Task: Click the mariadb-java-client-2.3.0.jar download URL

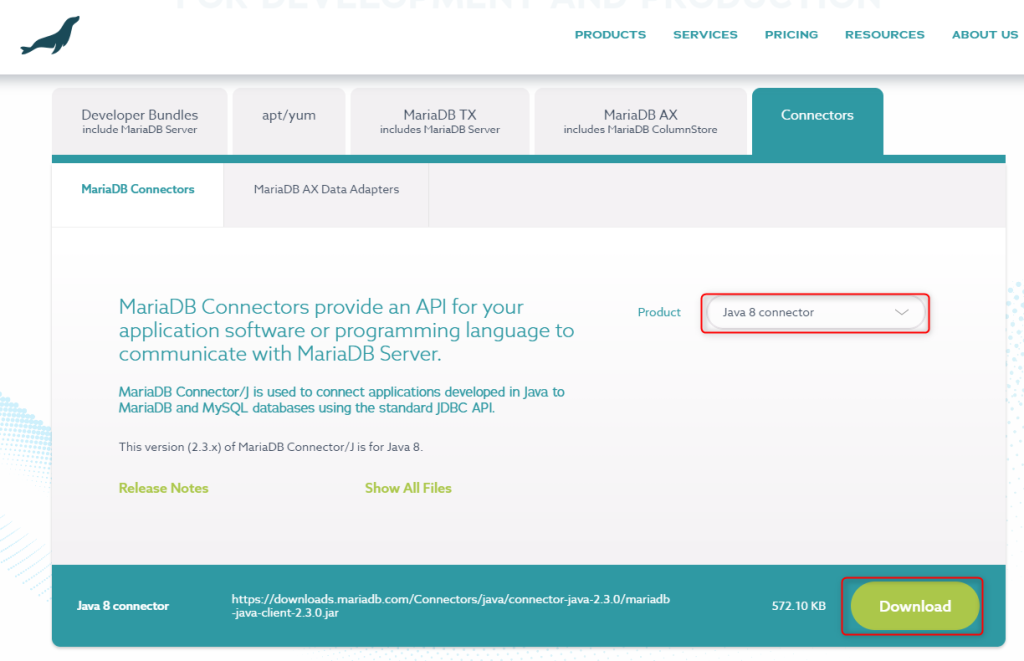Action: click(451, 605)
